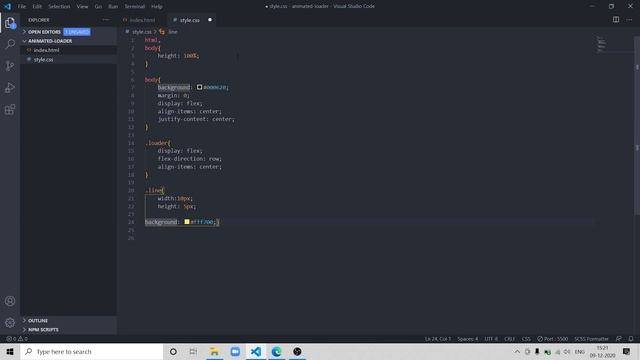Screen dimensions: 640x360
Task: Open Microsoft Edge from taskbar
Action: click(x=277, y=351)
